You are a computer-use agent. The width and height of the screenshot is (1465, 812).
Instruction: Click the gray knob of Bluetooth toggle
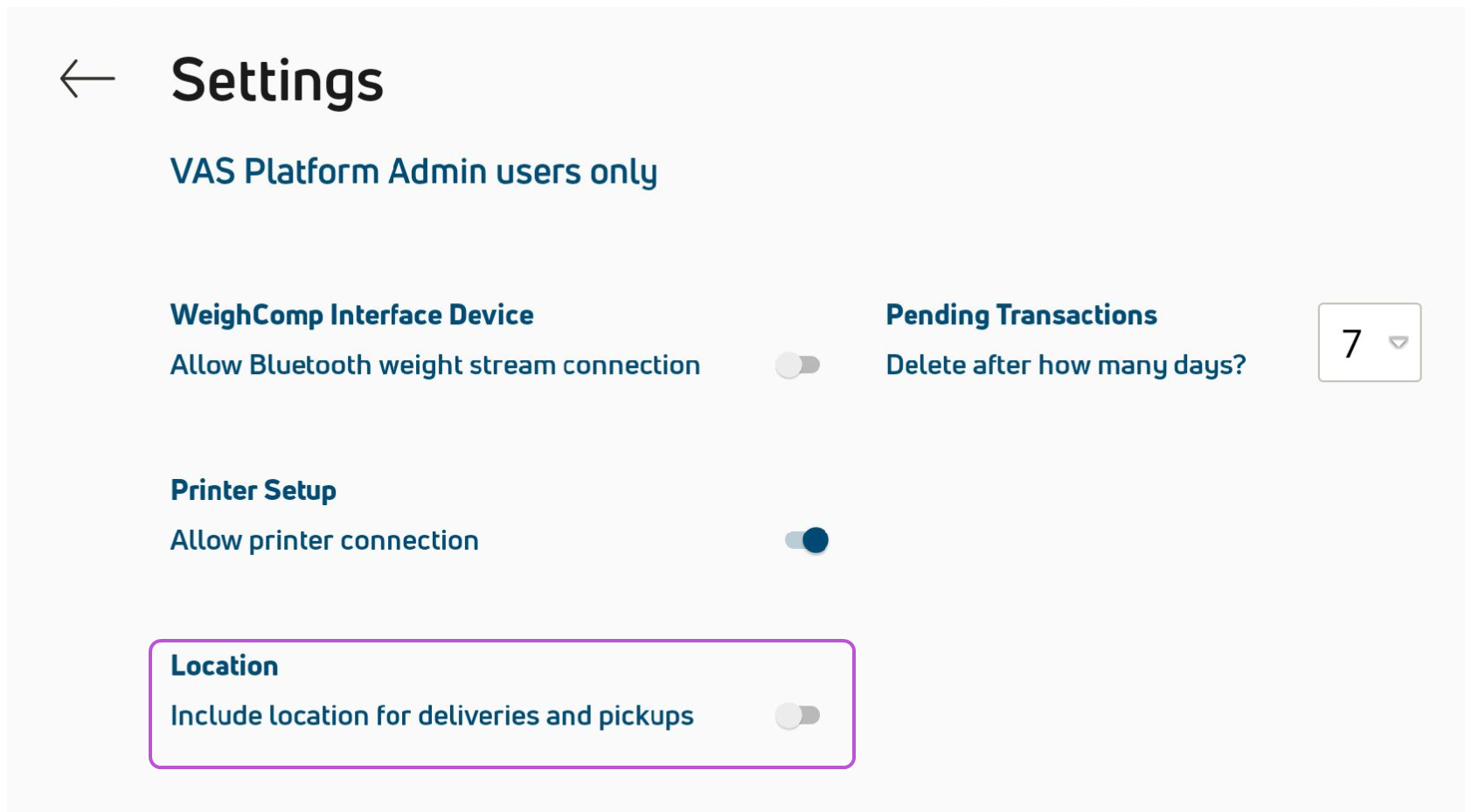point(788,364)
